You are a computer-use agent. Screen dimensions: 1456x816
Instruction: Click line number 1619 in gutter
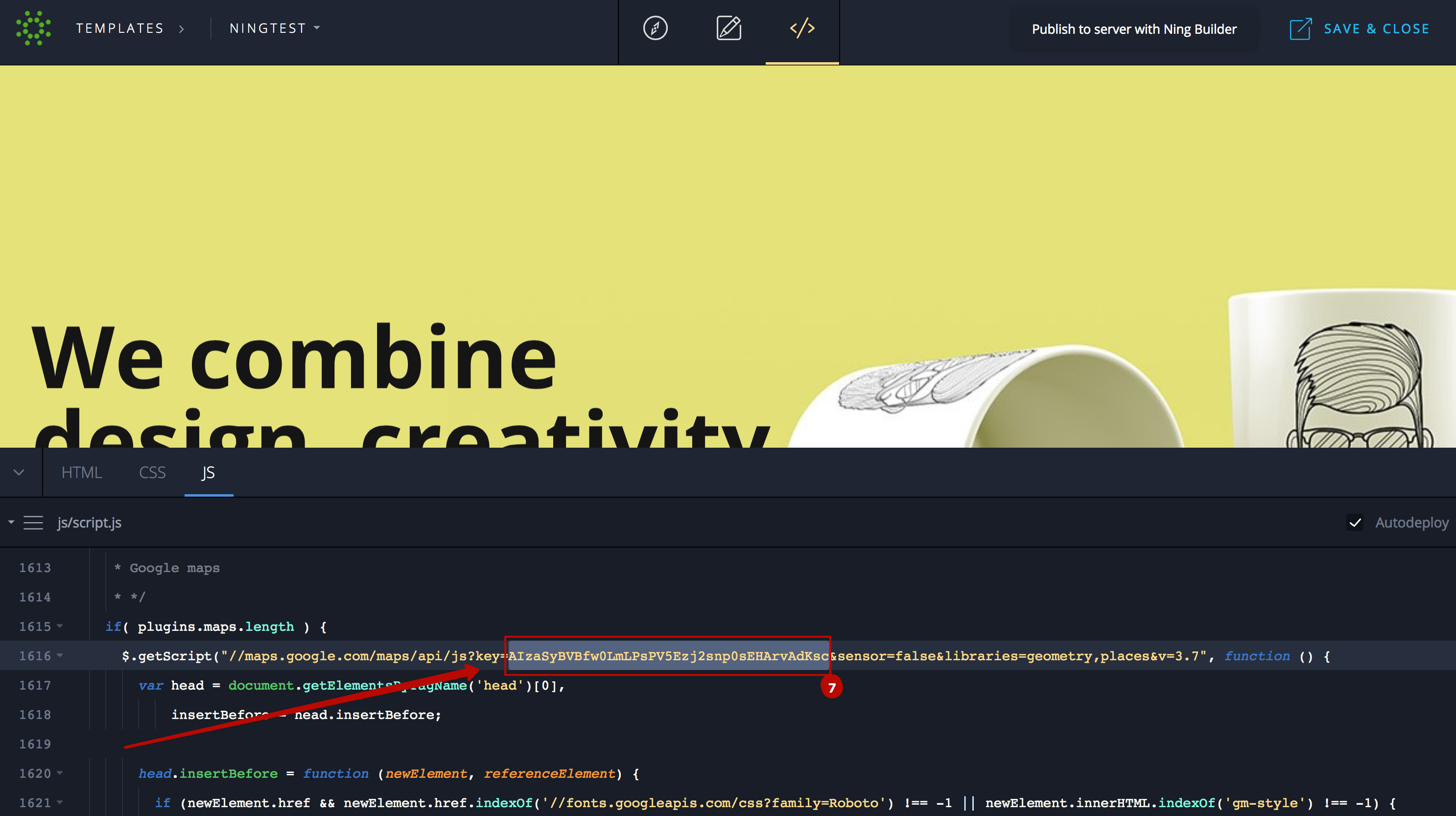pyautogui.click(x=35, y=744)
